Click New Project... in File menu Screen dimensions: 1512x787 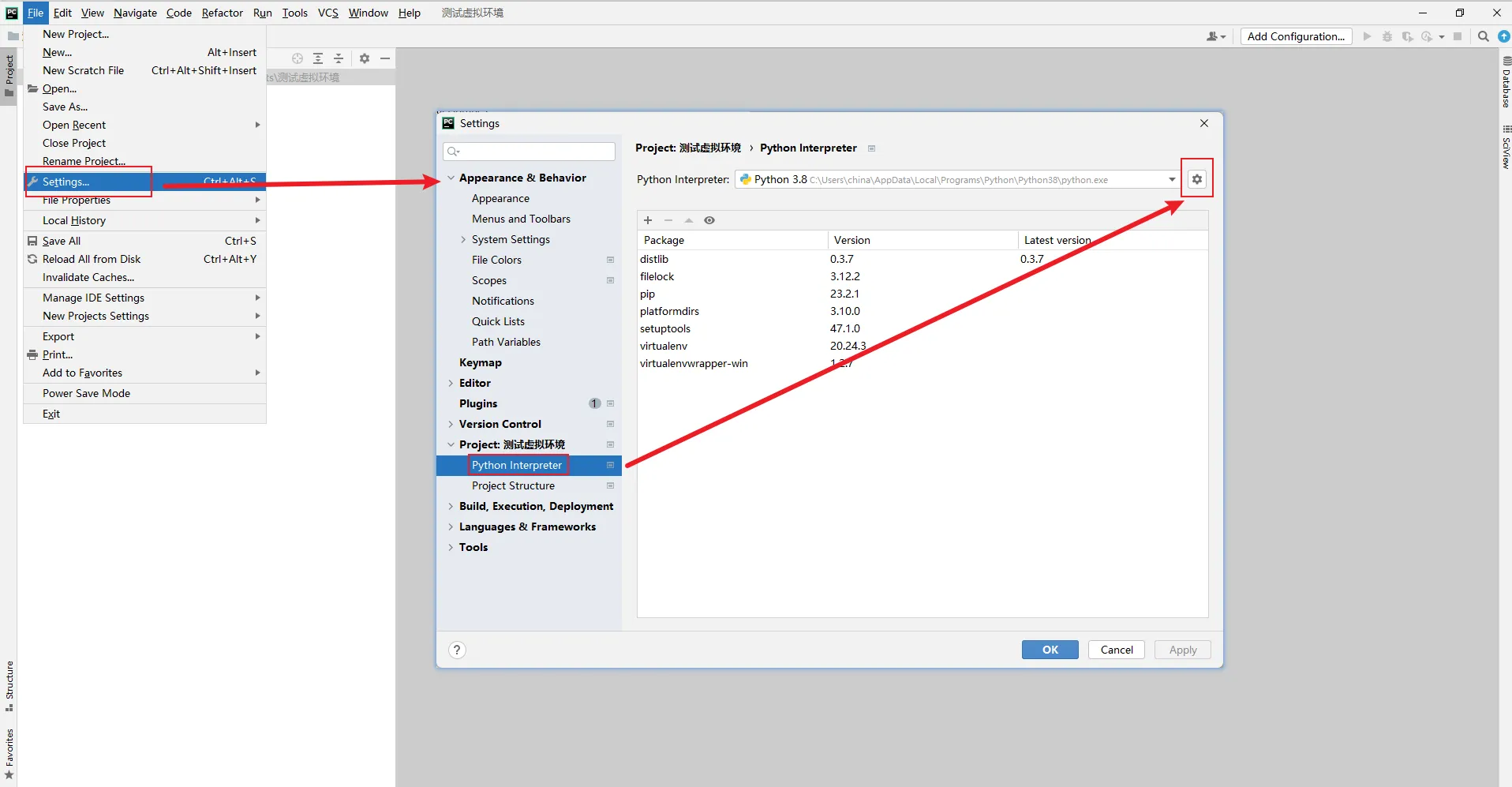pyautogui.click(x=144, y=34)
